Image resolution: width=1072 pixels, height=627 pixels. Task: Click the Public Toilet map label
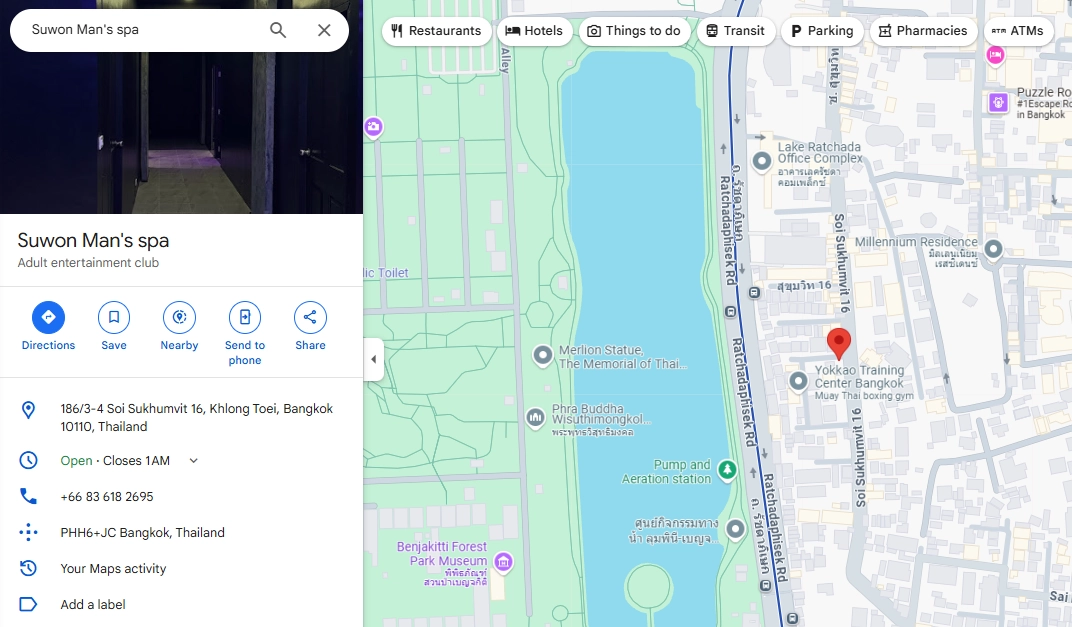(386, 273)
